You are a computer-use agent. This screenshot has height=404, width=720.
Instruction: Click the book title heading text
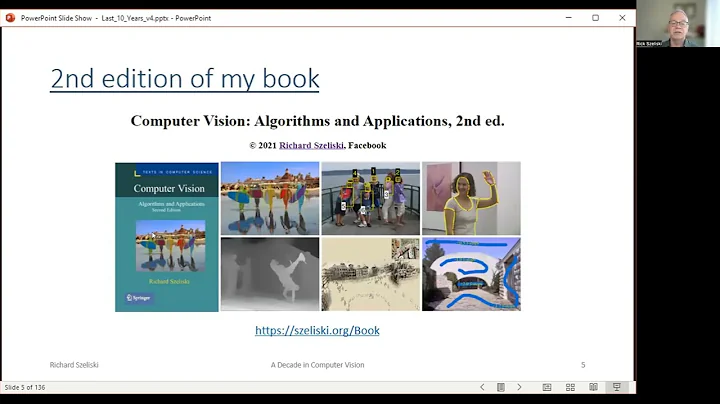pos(317,121)
